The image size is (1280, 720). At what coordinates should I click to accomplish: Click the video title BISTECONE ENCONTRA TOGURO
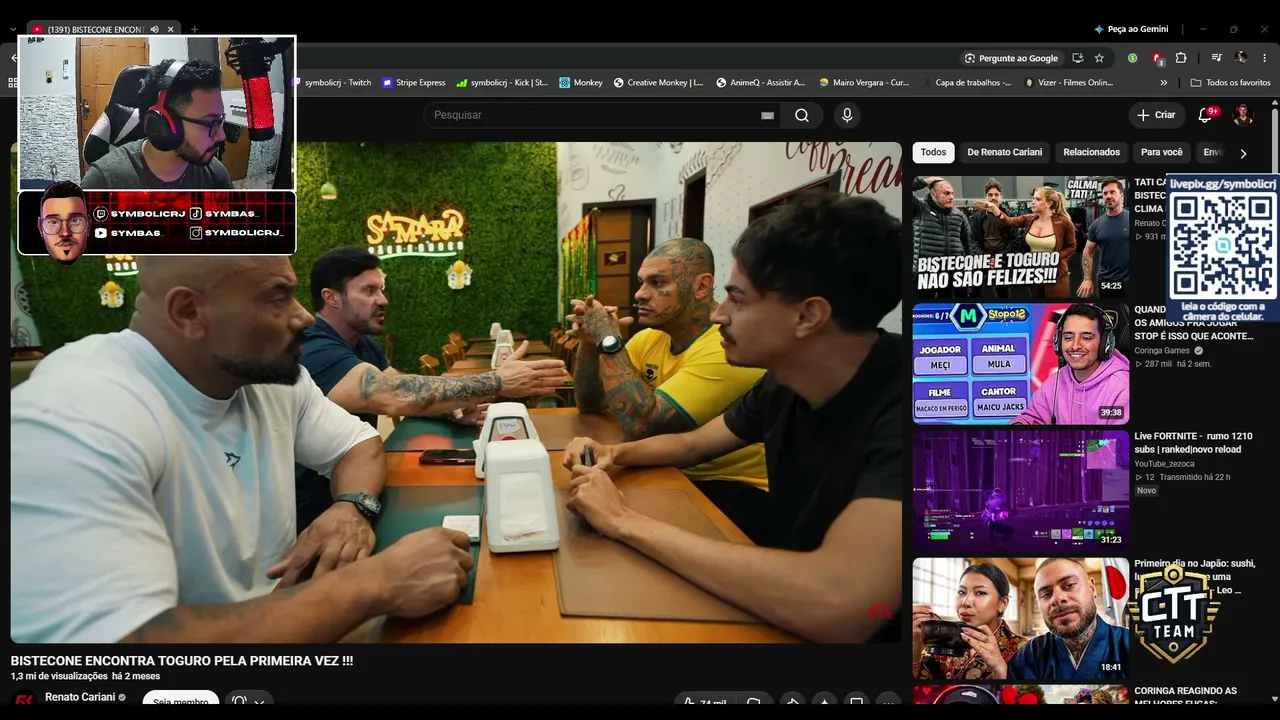click(182, 661)
